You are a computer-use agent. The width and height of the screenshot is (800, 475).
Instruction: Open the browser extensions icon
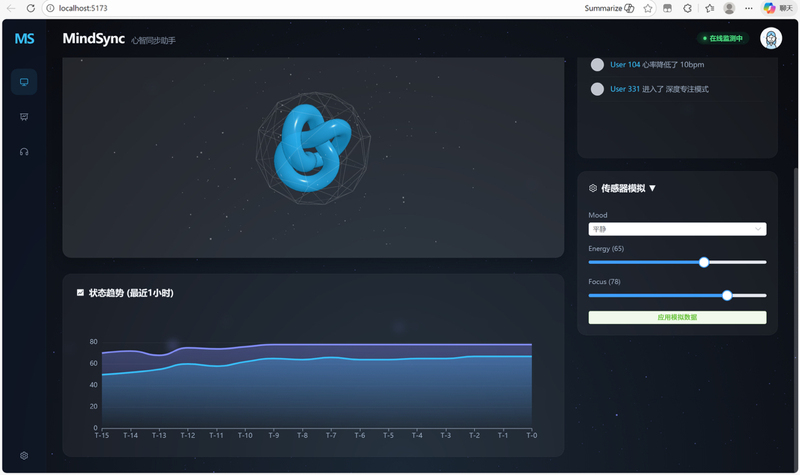[x=687, y=8]
